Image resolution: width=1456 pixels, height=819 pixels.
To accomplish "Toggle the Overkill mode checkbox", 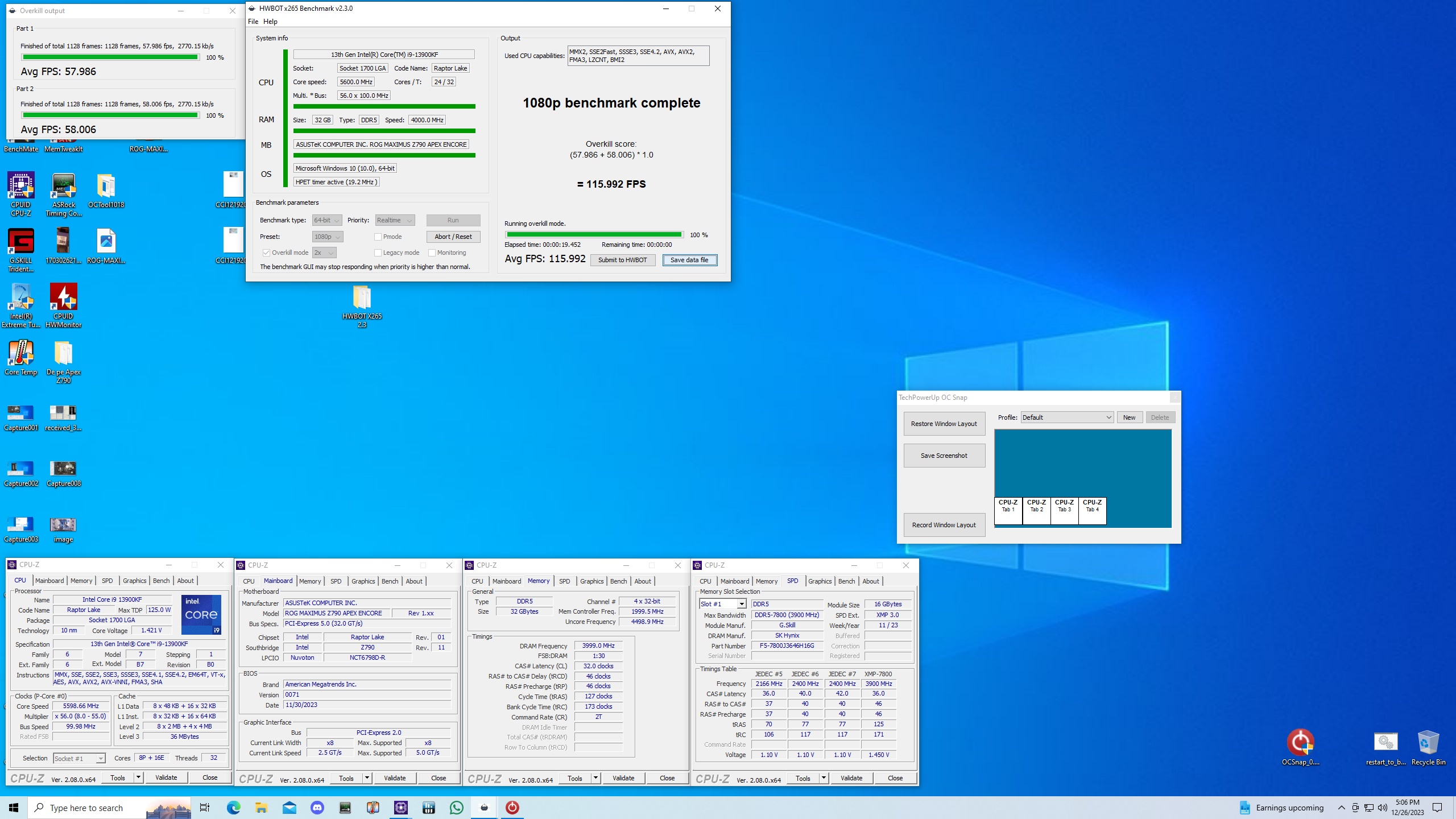I will 266,253.
